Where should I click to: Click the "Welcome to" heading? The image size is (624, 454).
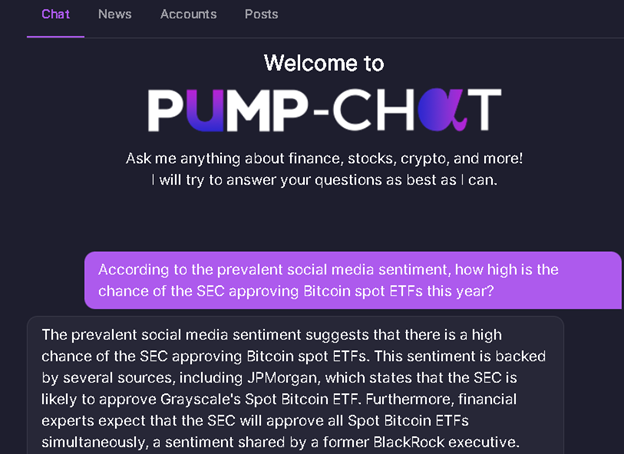pos(324,63)
